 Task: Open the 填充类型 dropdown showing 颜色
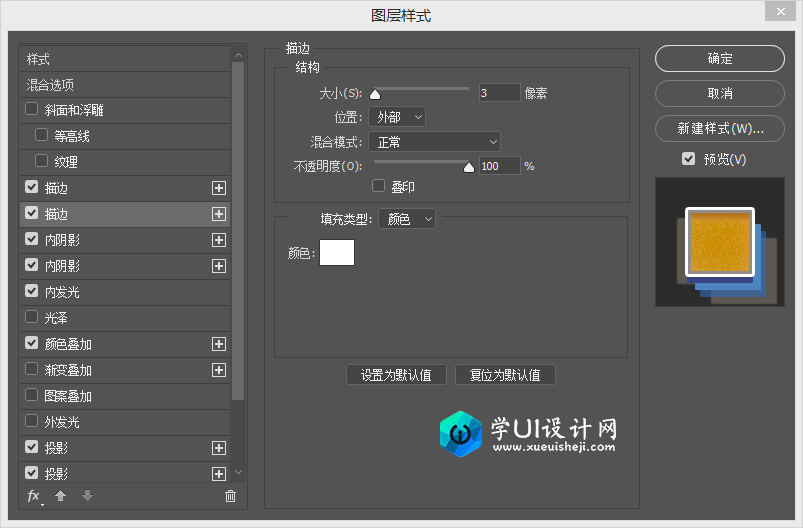407,219
